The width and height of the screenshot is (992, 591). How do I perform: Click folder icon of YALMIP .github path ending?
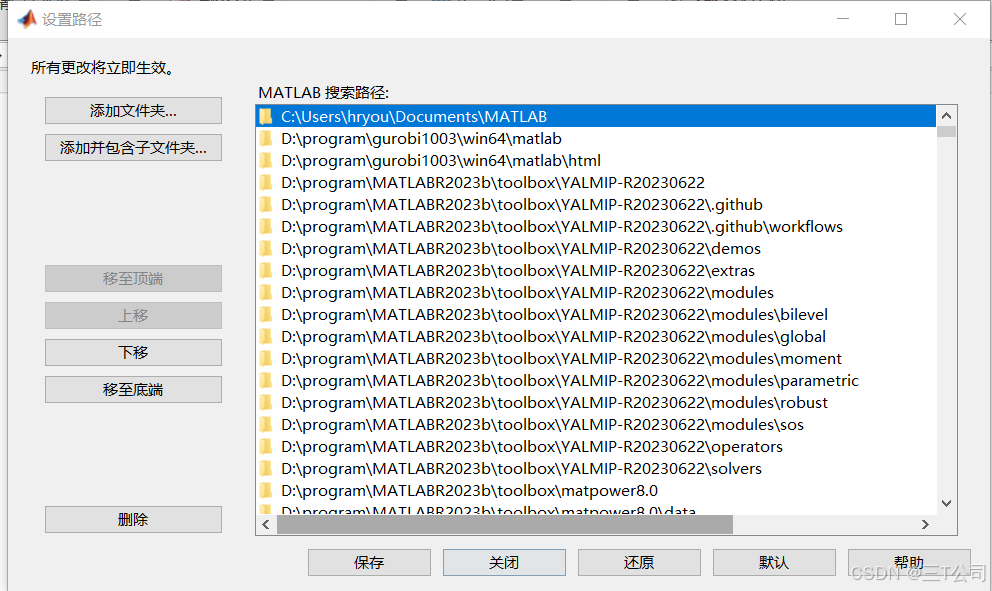(x=266, y=204)
